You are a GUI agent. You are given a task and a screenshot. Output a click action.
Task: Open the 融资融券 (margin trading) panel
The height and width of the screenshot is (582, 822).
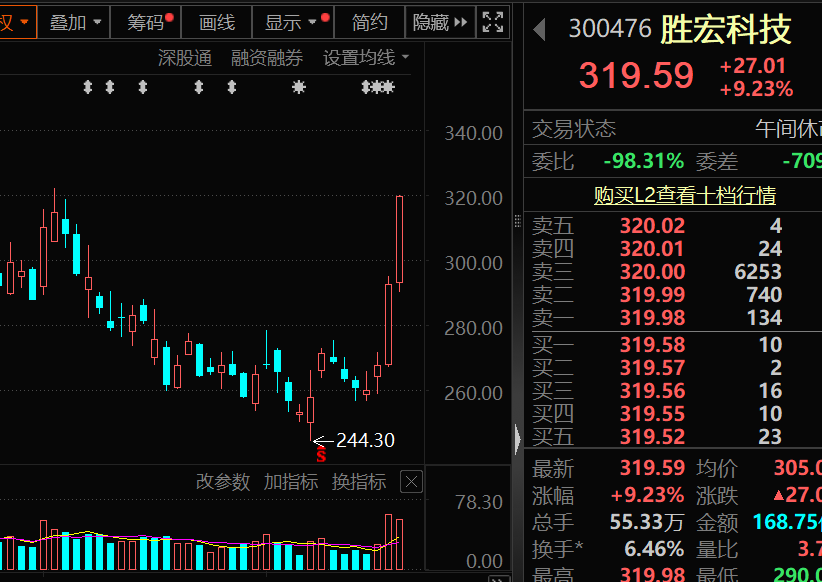point(266,57)
